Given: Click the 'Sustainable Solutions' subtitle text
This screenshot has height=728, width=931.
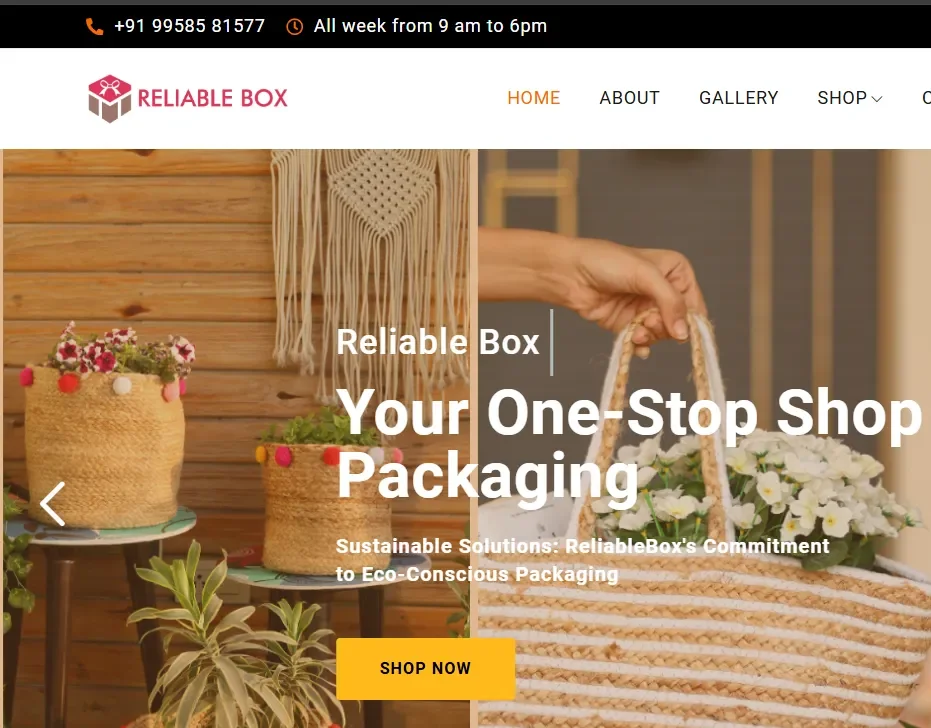Looking at the screenshot, I should click(582, 560).
